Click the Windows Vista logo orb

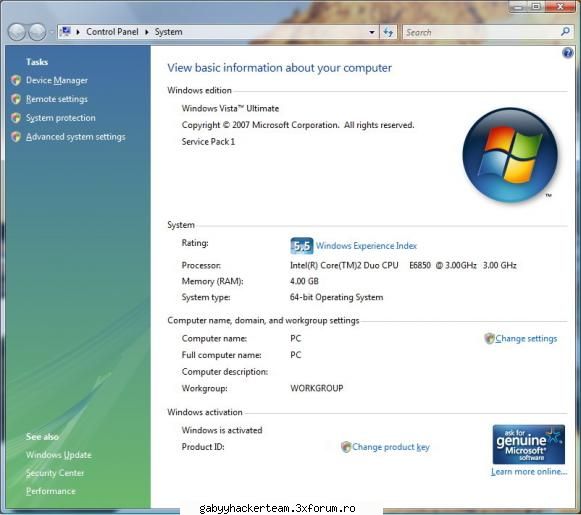[x=510, y=155]
